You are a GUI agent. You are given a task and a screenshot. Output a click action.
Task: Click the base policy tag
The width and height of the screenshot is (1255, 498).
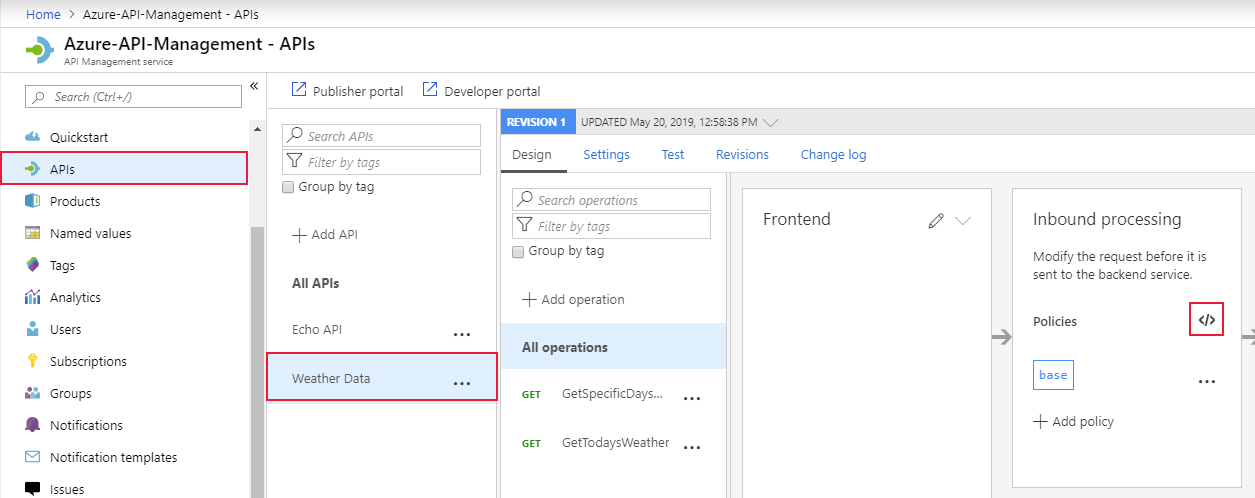pyautogui.click(x=1053, y=375)
